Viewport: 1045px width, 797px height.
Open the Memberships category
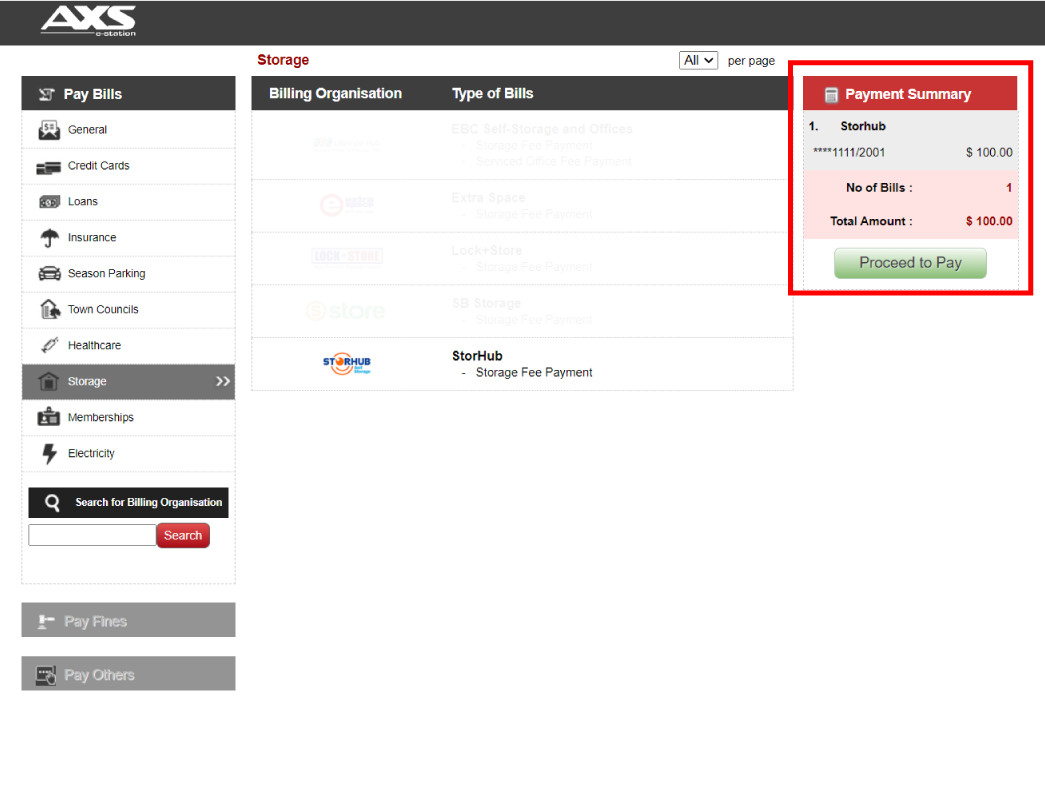pos(129,418)
